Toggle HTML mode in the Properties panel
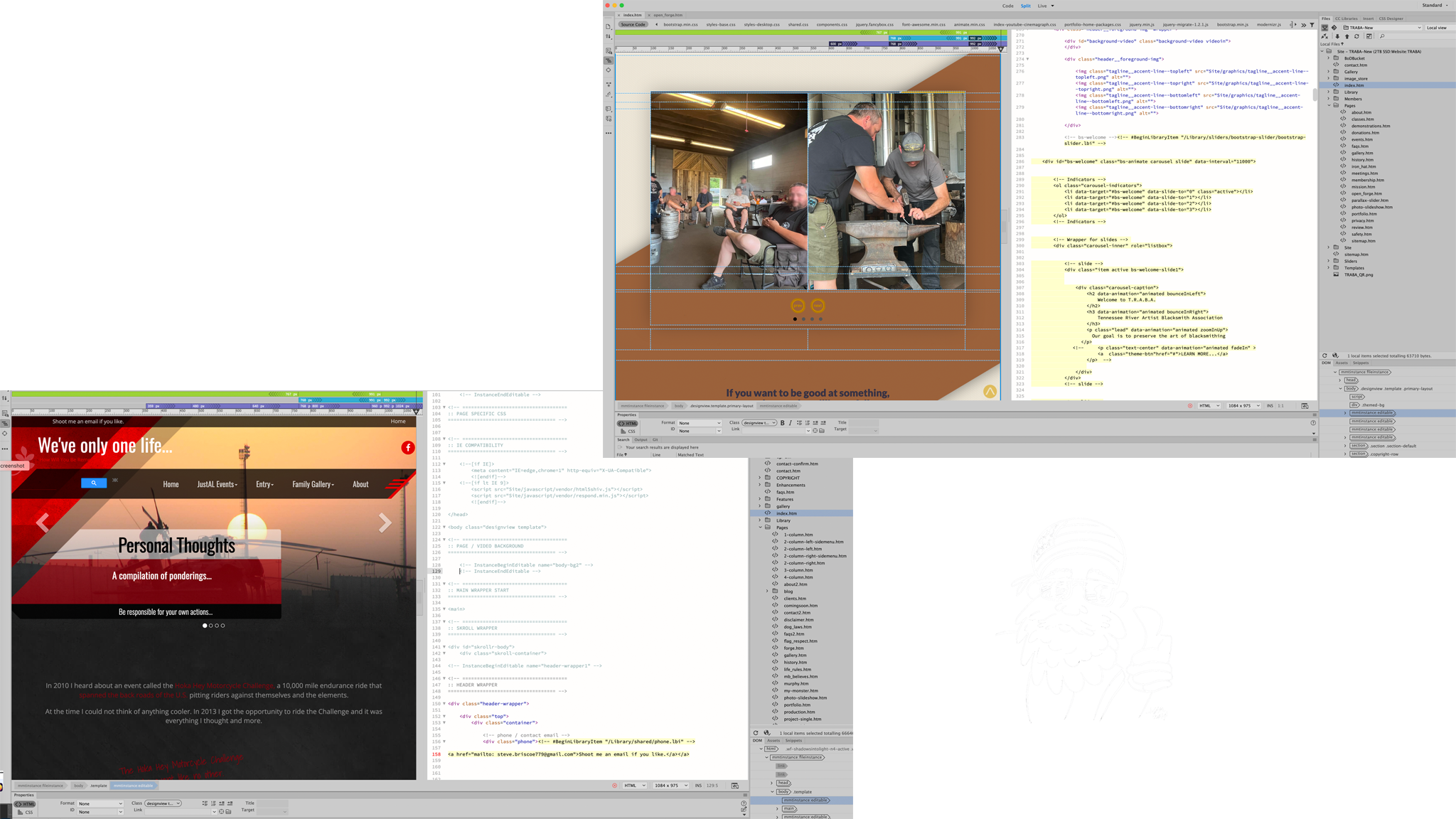The image size is (1456, 819). (x=628, y=424)
